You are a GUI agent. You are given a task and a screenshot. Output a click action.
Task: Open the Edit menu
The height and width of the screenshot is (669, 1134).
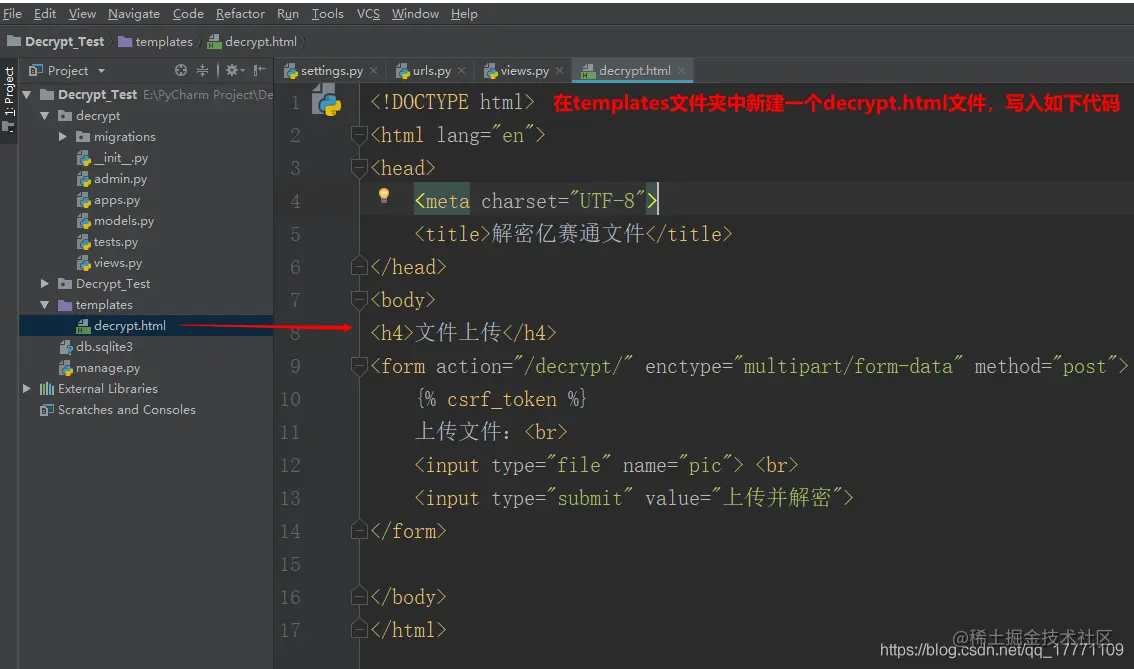45,14
